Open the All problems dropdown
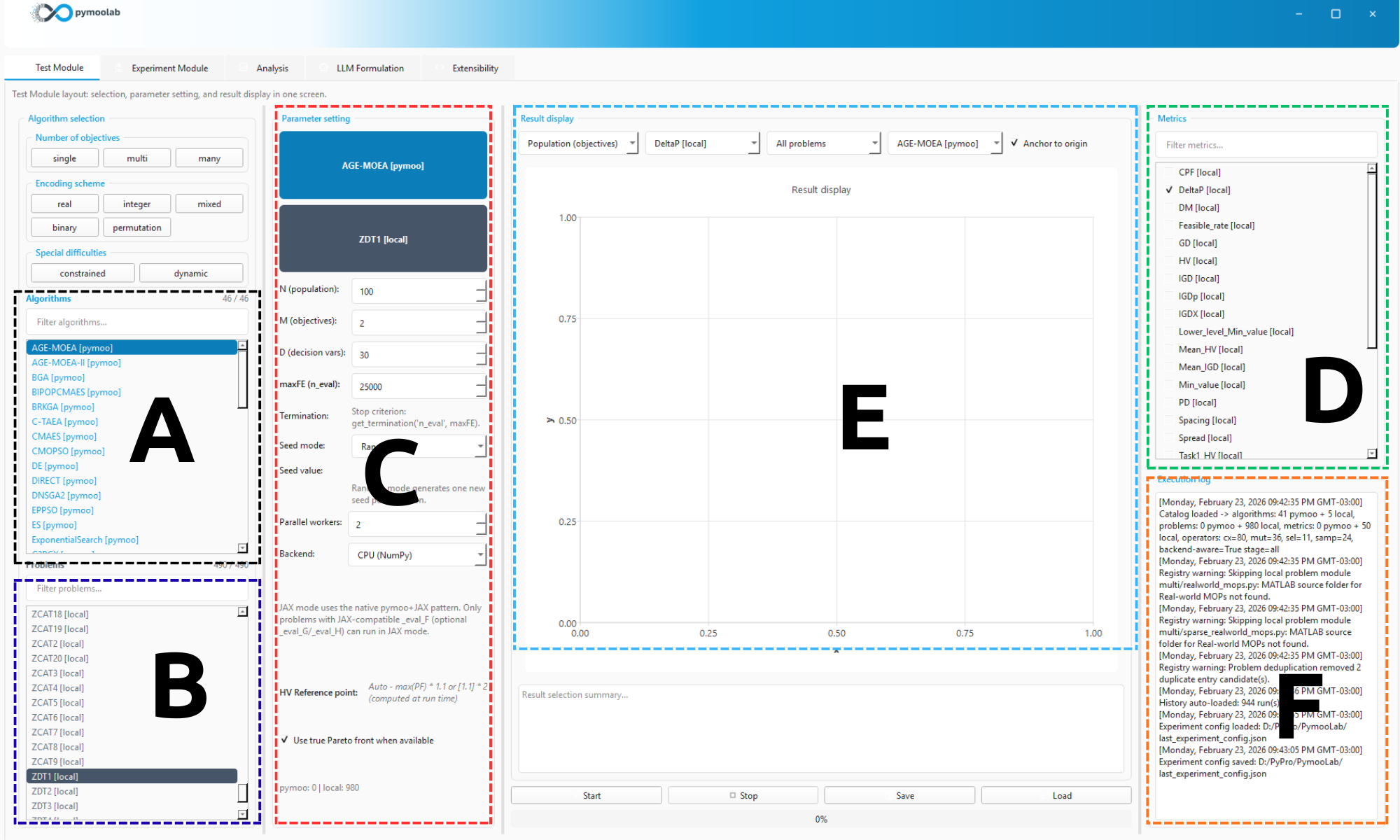Image resolution: width=1400 pixels, height=840 pixels. pyautogui.click(x=825, y=143)
